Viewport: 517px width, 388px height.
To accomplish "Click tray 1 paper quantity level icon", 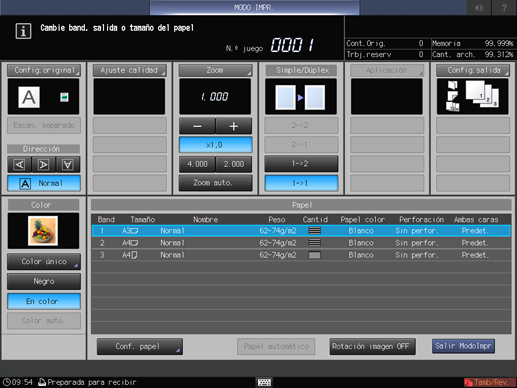I will pos(314,231).
